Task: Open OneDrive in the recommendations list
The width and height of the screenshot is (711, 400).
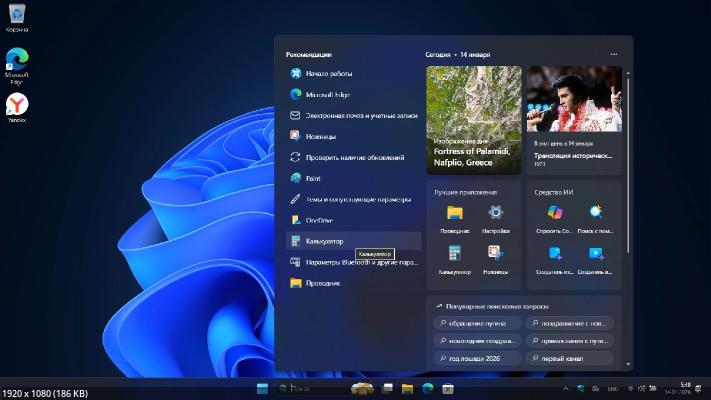Action: point(319,220)
